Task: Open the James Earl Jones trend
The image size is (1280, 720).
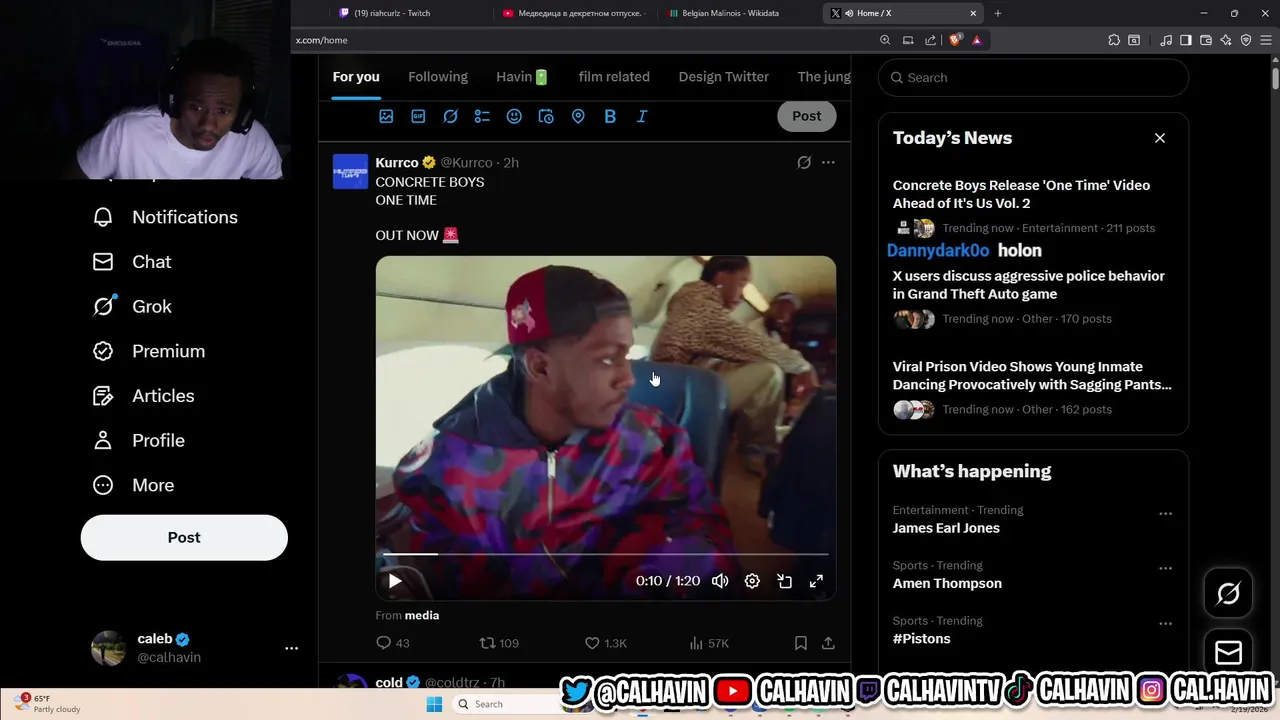Action: (x=946, y=528)
